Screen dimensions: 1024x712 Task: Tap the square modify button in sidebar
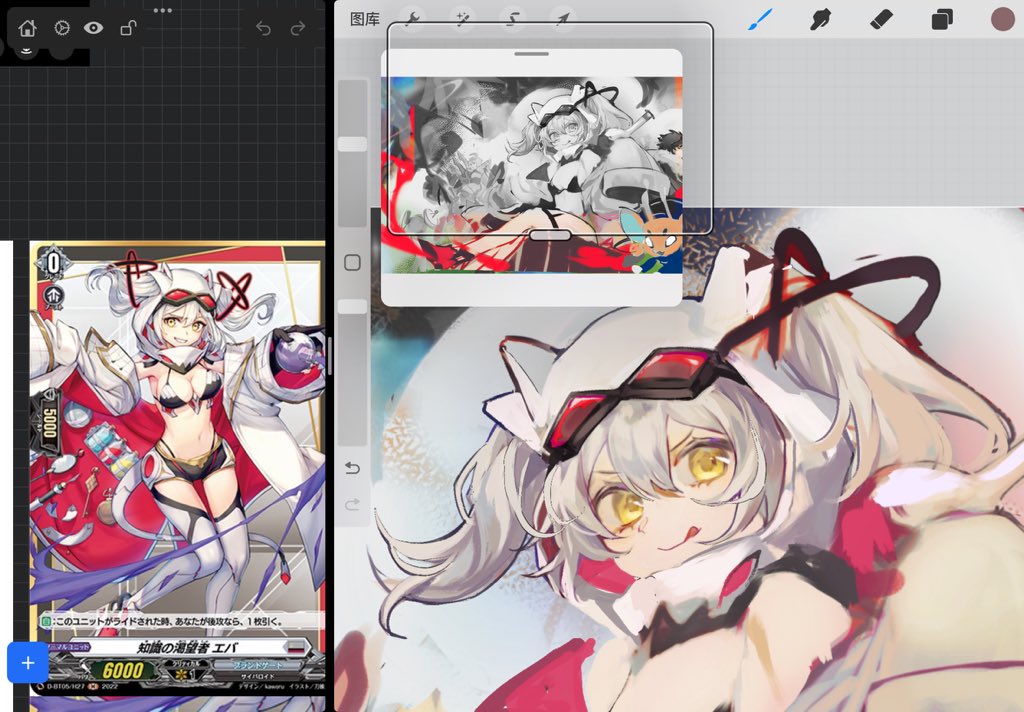pyautogui.click(x=352, y=263)
